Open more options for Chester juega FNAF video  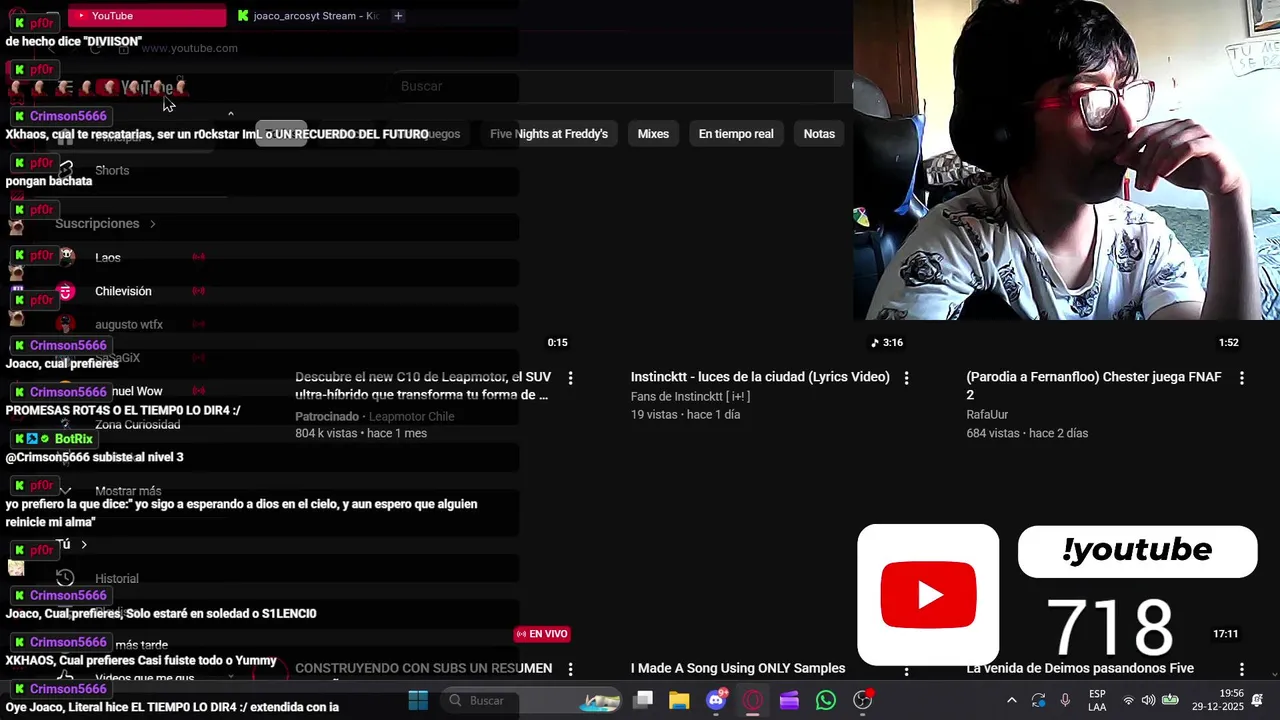(x=1242, y=378)
